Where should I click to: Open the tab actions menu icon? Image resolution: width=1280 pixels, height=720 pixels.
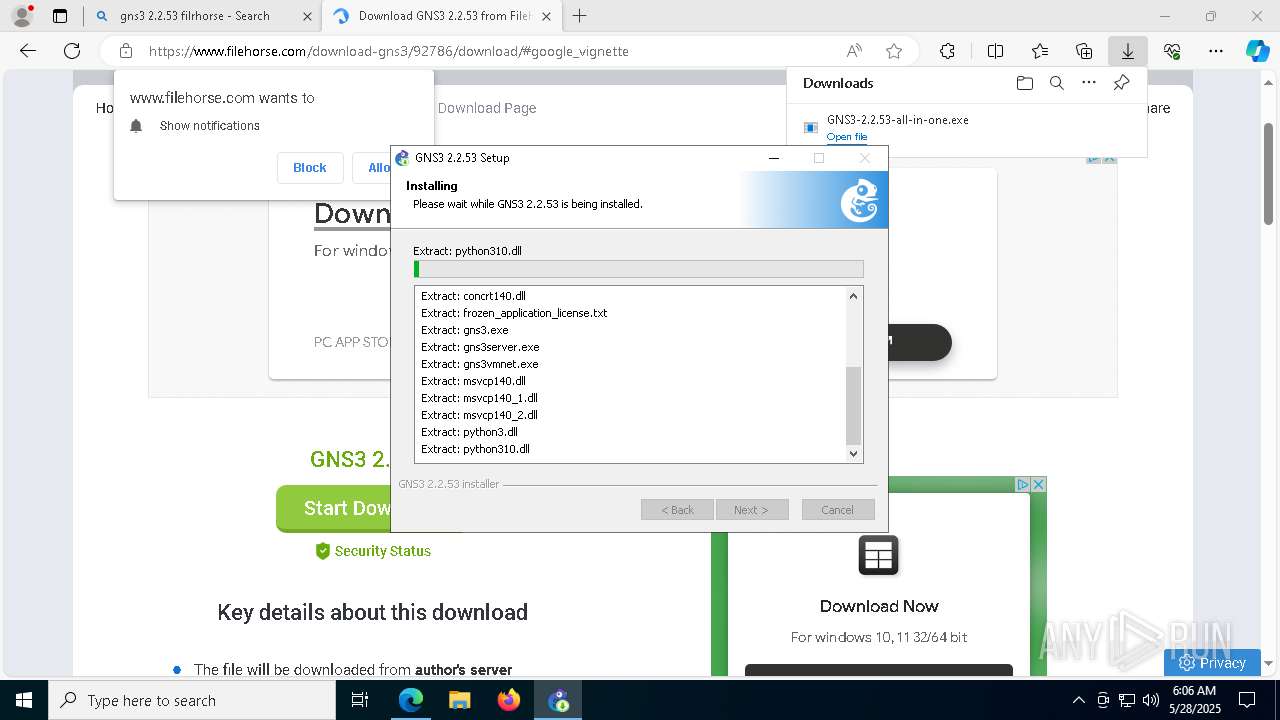[x=60, y=16]
